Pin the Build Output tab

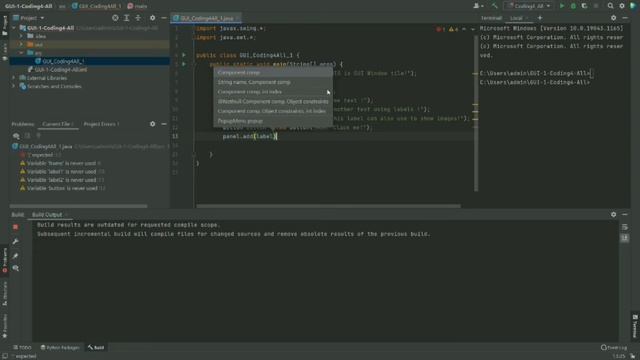coord(16,256)
